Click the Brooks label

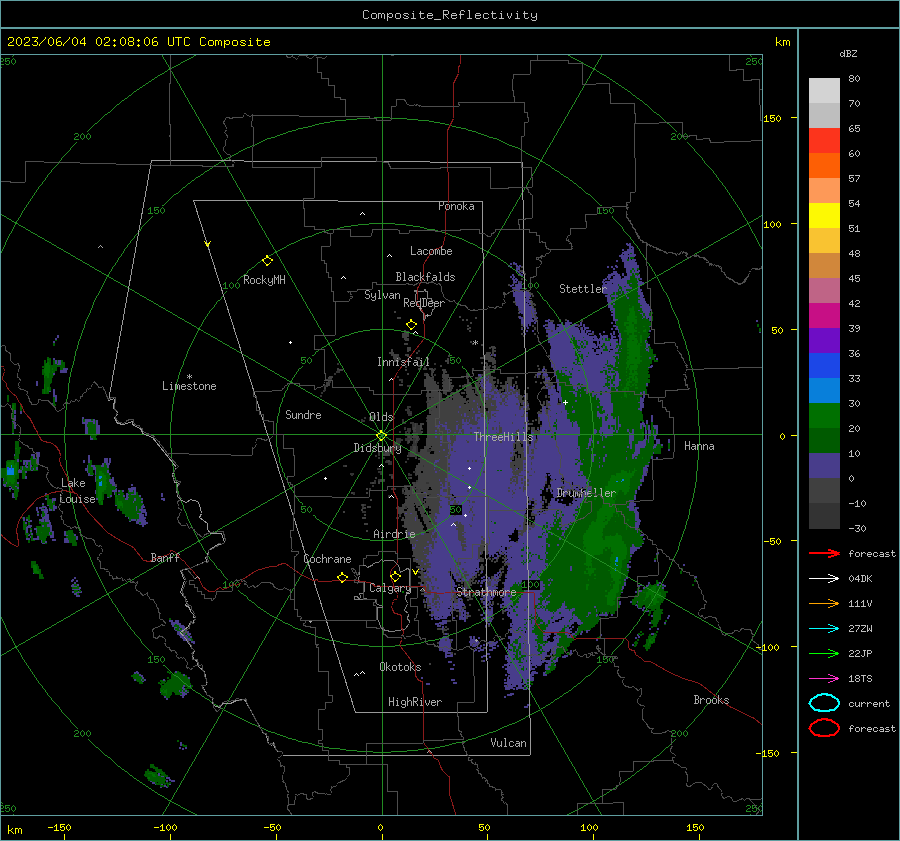(711, 700)
